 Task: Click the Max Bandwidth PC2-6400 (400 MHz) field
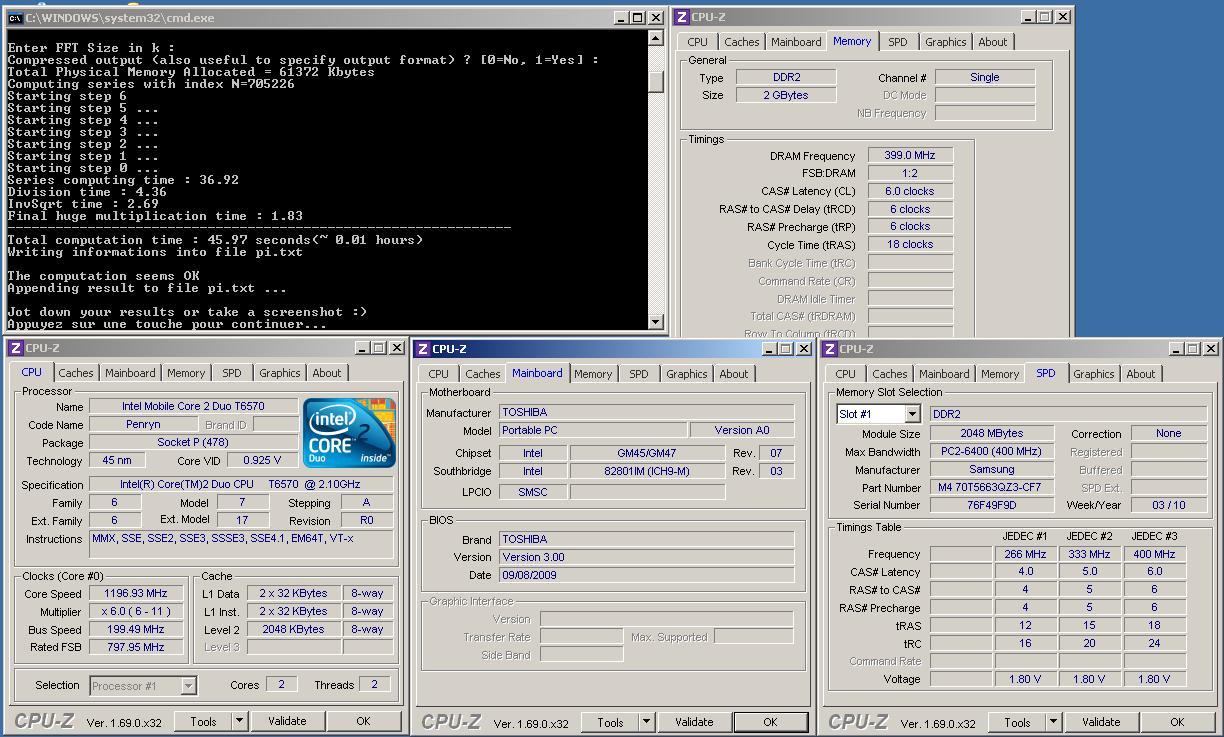tap(992, 451)
